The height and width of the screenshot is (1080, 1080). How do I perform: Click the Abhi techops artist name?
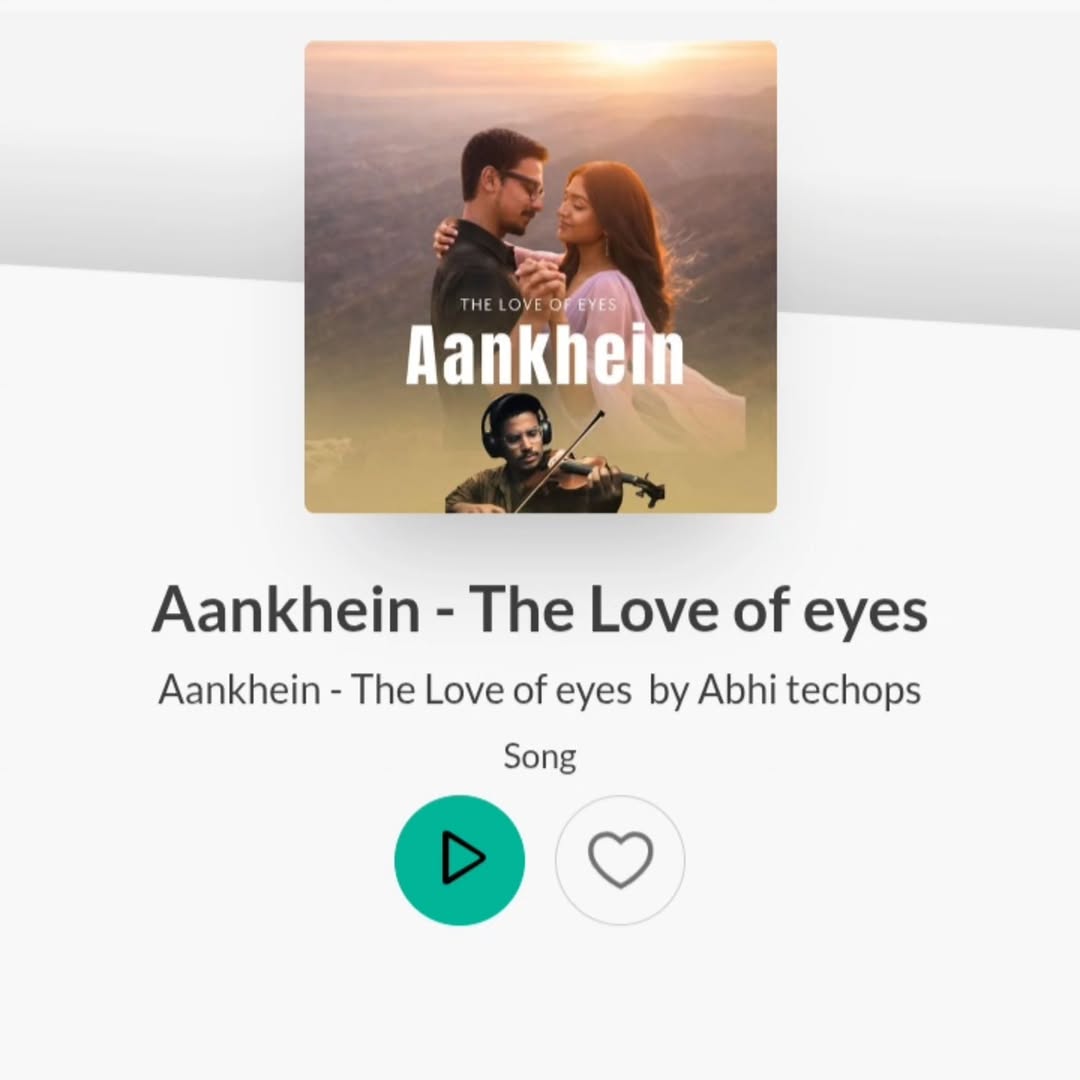[809, 689]
